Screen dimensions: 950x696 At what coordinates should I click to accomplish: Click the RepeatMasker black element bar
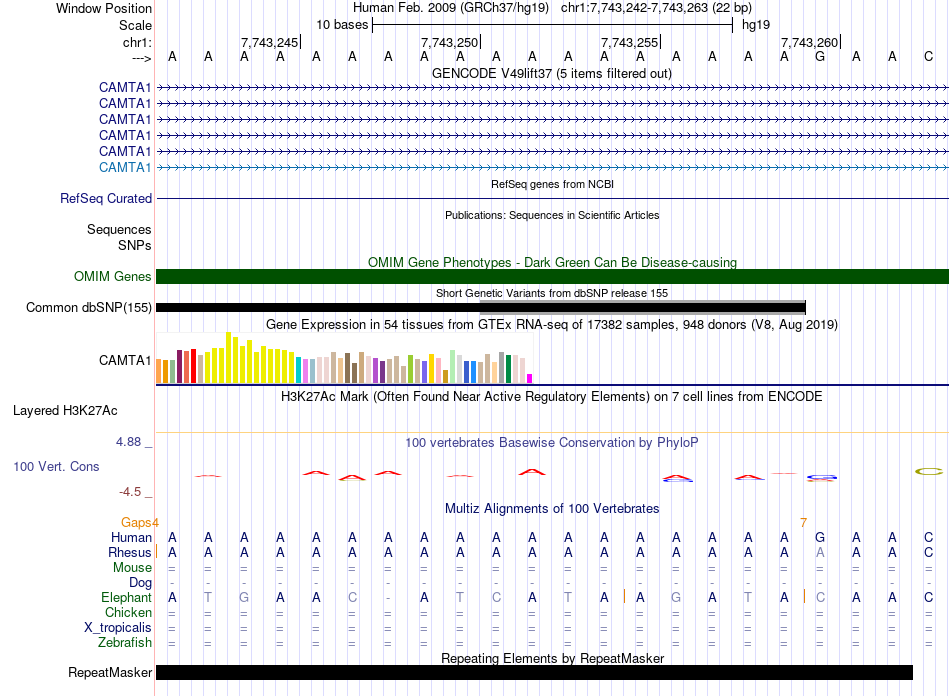coord(534,673)
